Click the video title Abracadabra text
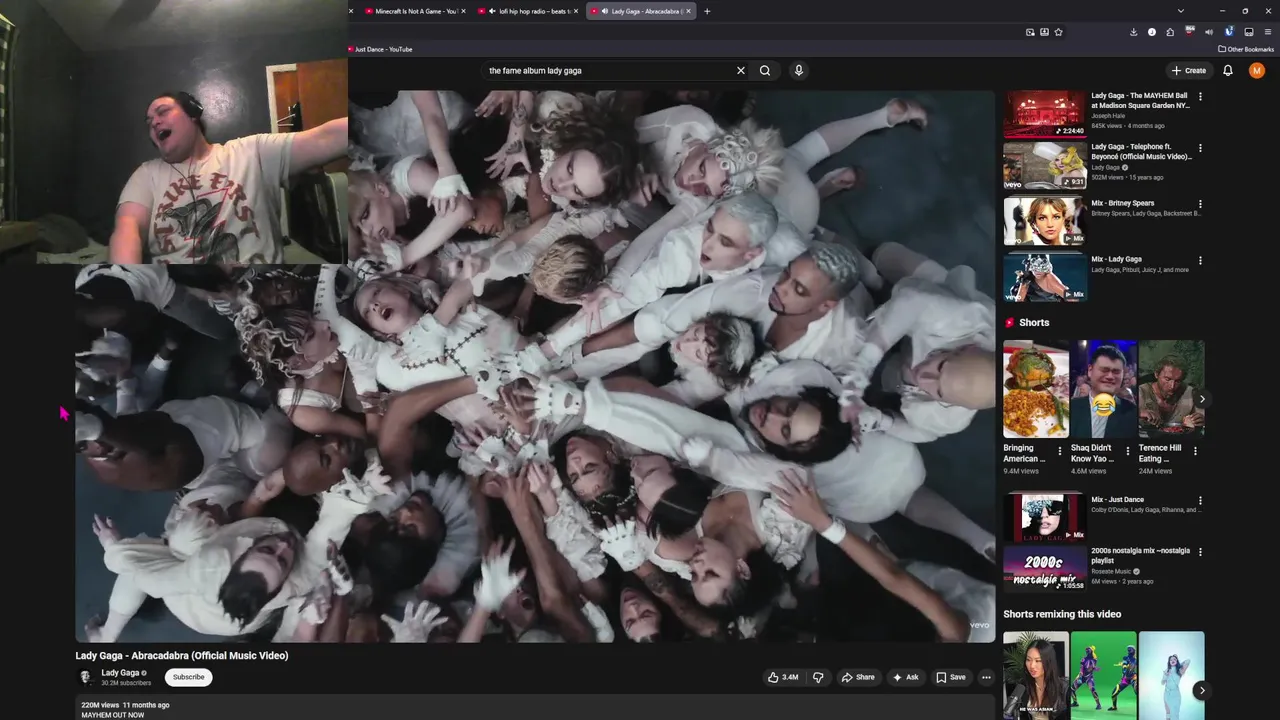The width and height of the screenshot is (1280, 720). [x=182, y=656]
